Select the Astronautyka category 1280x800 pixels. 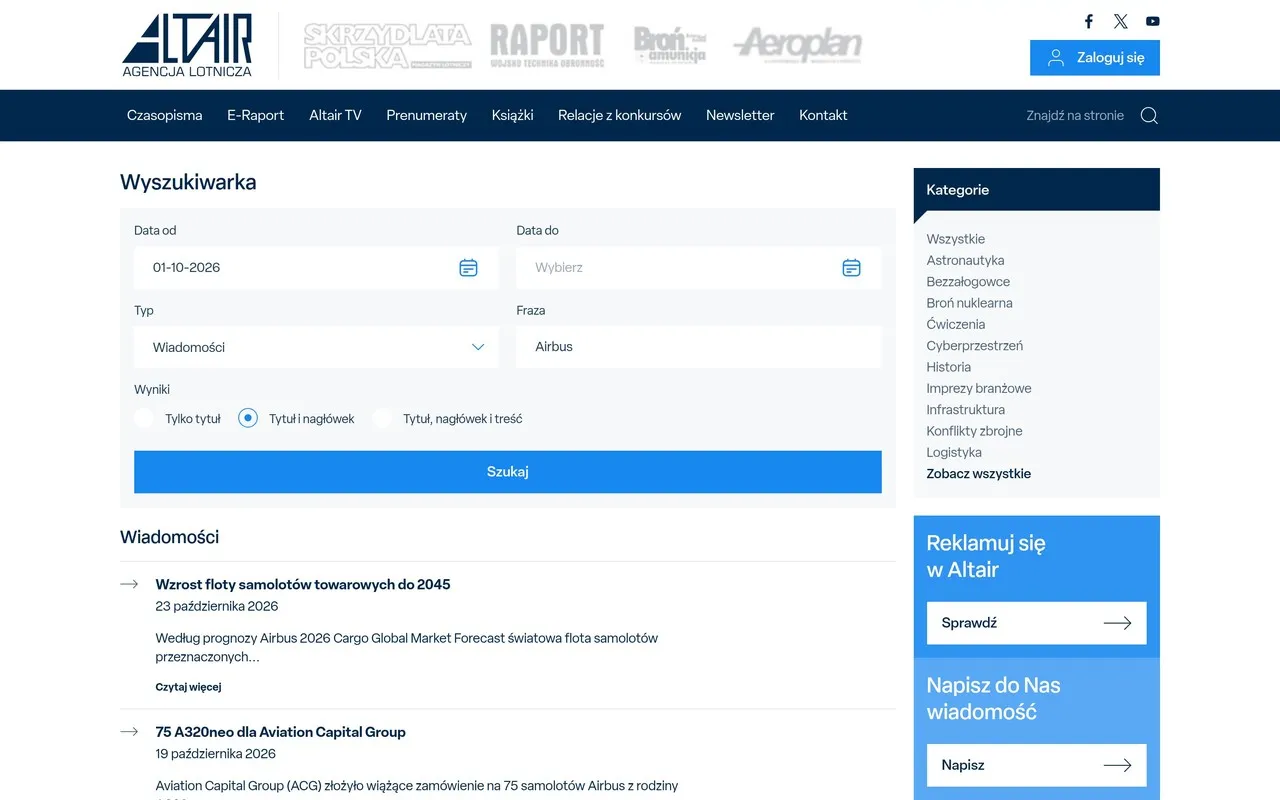click(x=965, y=260)
